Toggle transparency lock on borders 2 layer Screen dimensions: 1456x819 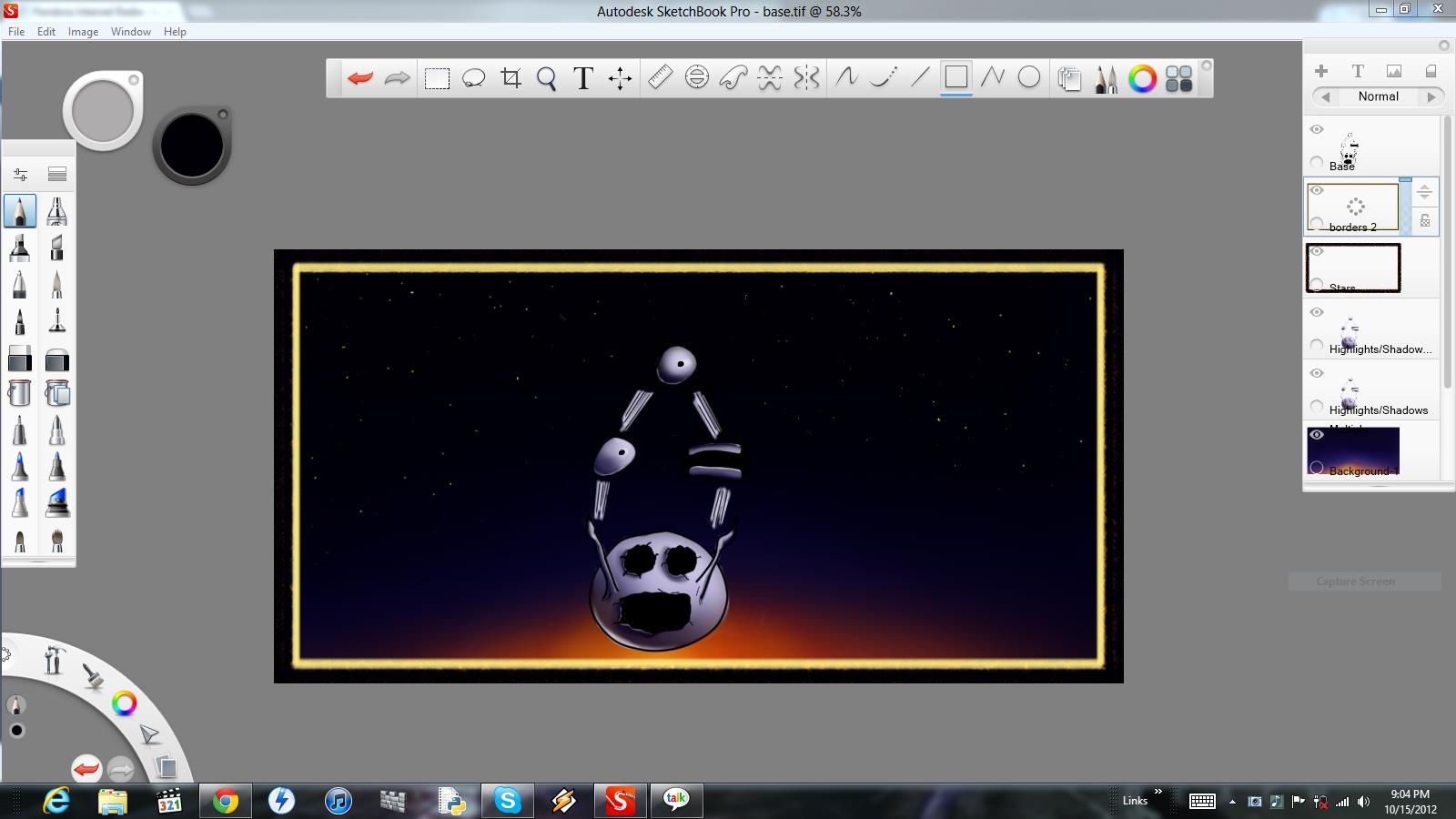pos(1425,221)
